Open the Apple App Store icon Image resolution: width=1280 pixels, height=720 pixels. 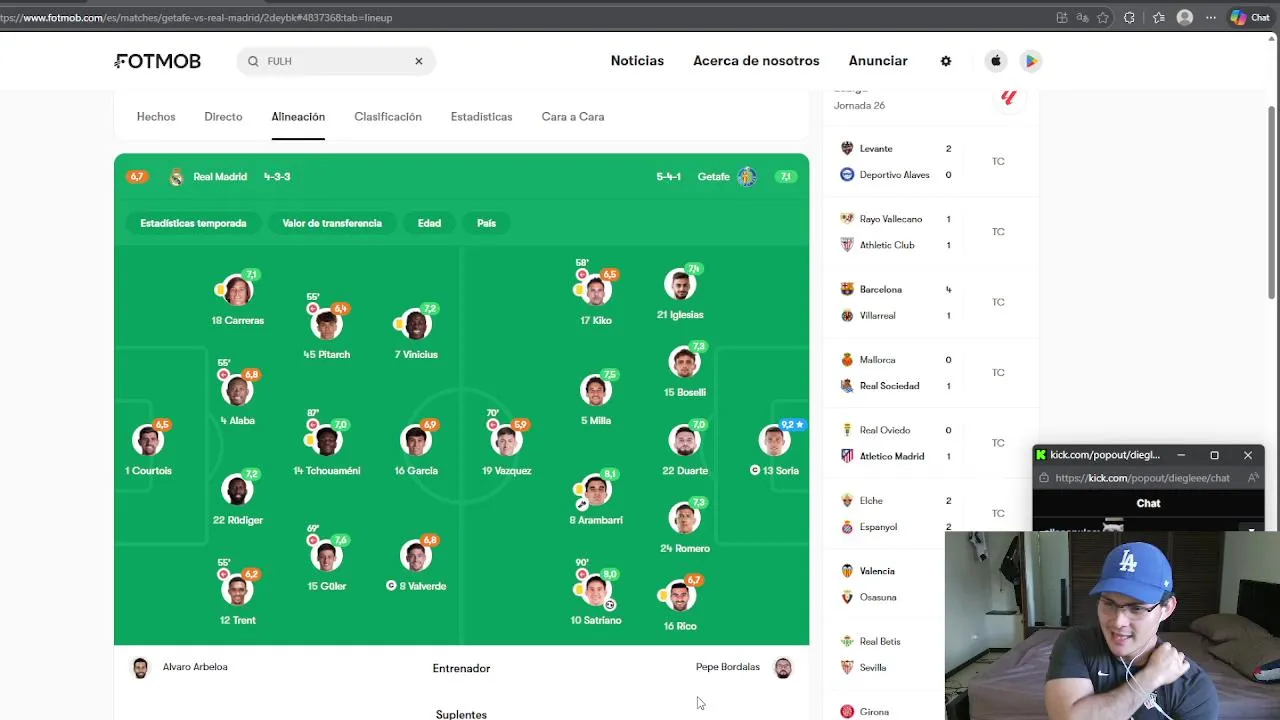(x=996, y=61)
